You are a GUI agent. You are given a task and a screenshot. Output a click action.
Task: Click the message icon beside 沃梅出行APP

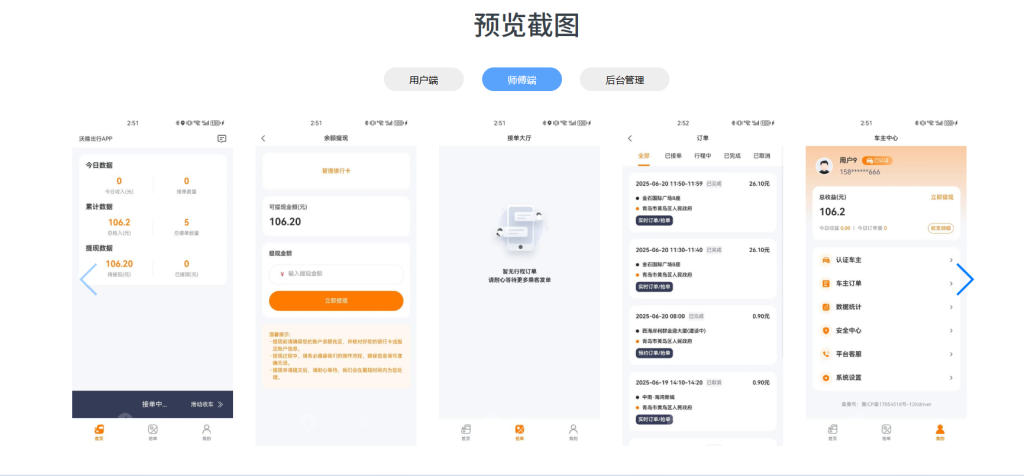coord(221,139)
